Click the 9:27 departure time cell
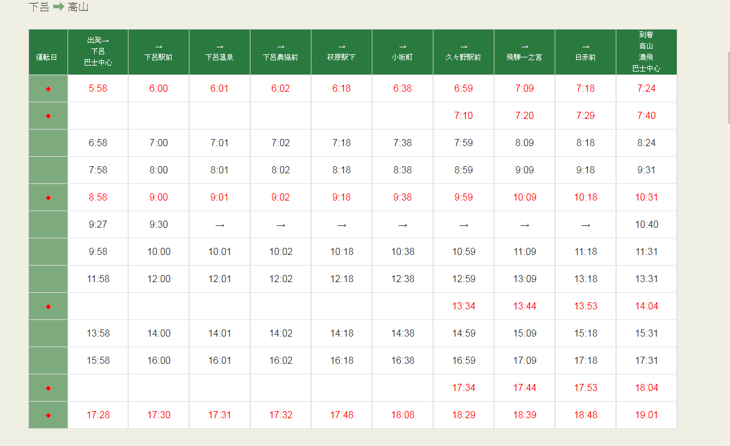 98,225
